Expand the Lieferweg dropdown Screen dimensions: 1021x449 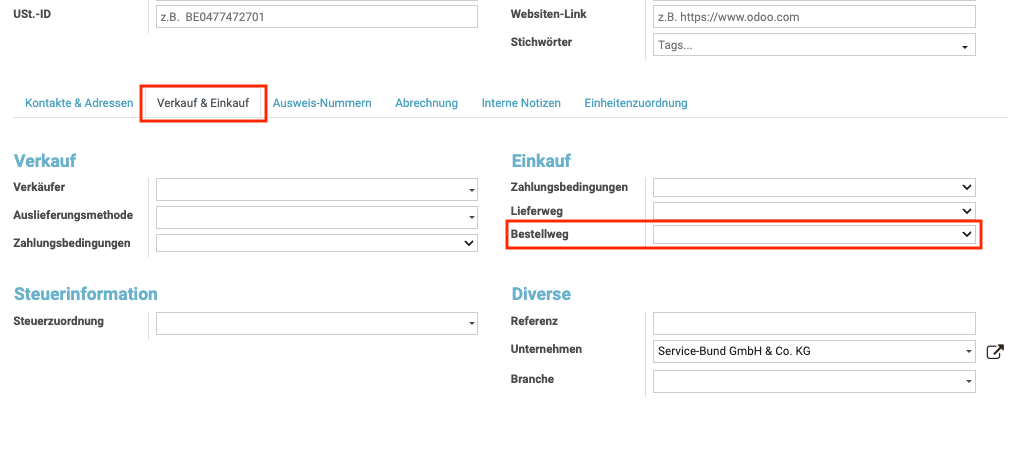click(813, 211)
